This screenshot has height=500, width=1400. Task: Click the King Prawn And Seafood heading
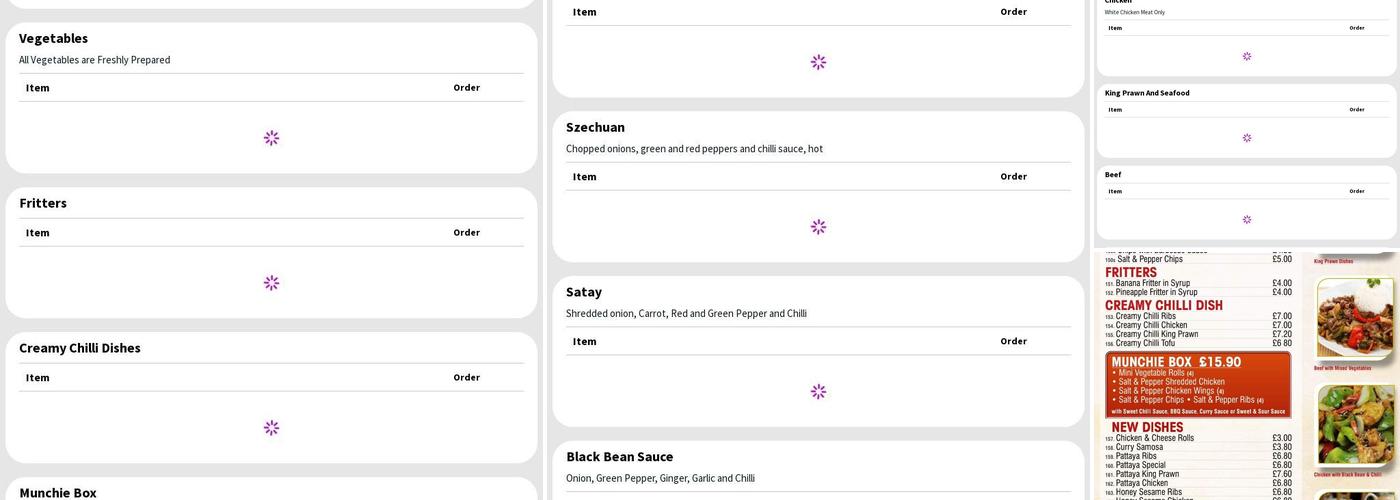coord(1147,93)
